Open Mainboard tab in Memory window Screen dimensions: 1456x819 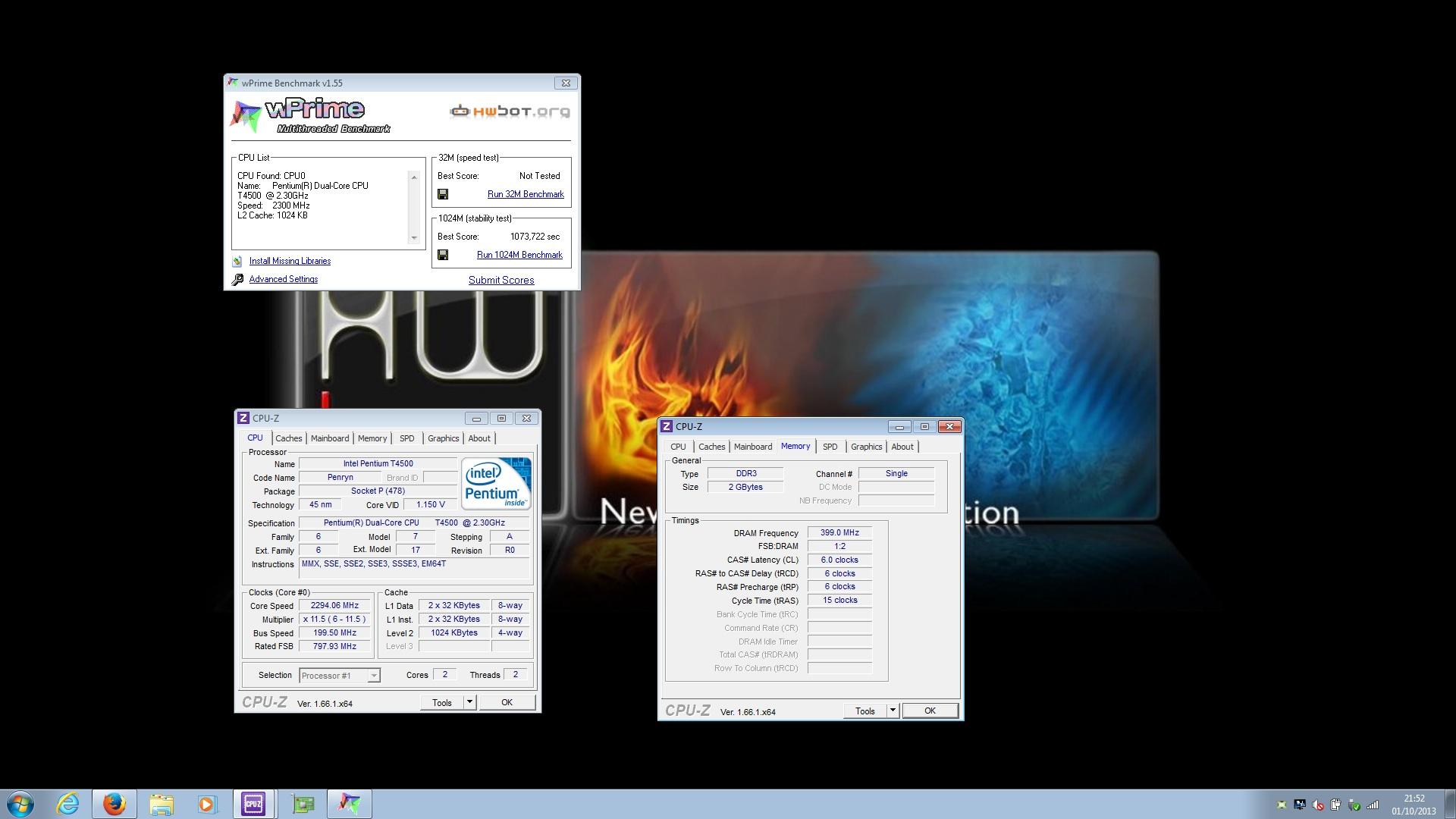tap(753, 447)
